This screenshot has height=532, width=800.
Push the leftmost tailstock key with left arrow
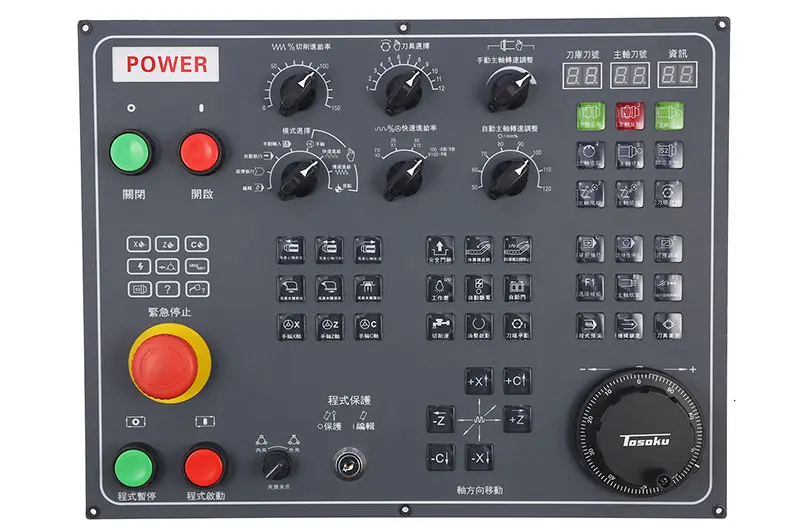pyautogui.click(x=291, y=249)
